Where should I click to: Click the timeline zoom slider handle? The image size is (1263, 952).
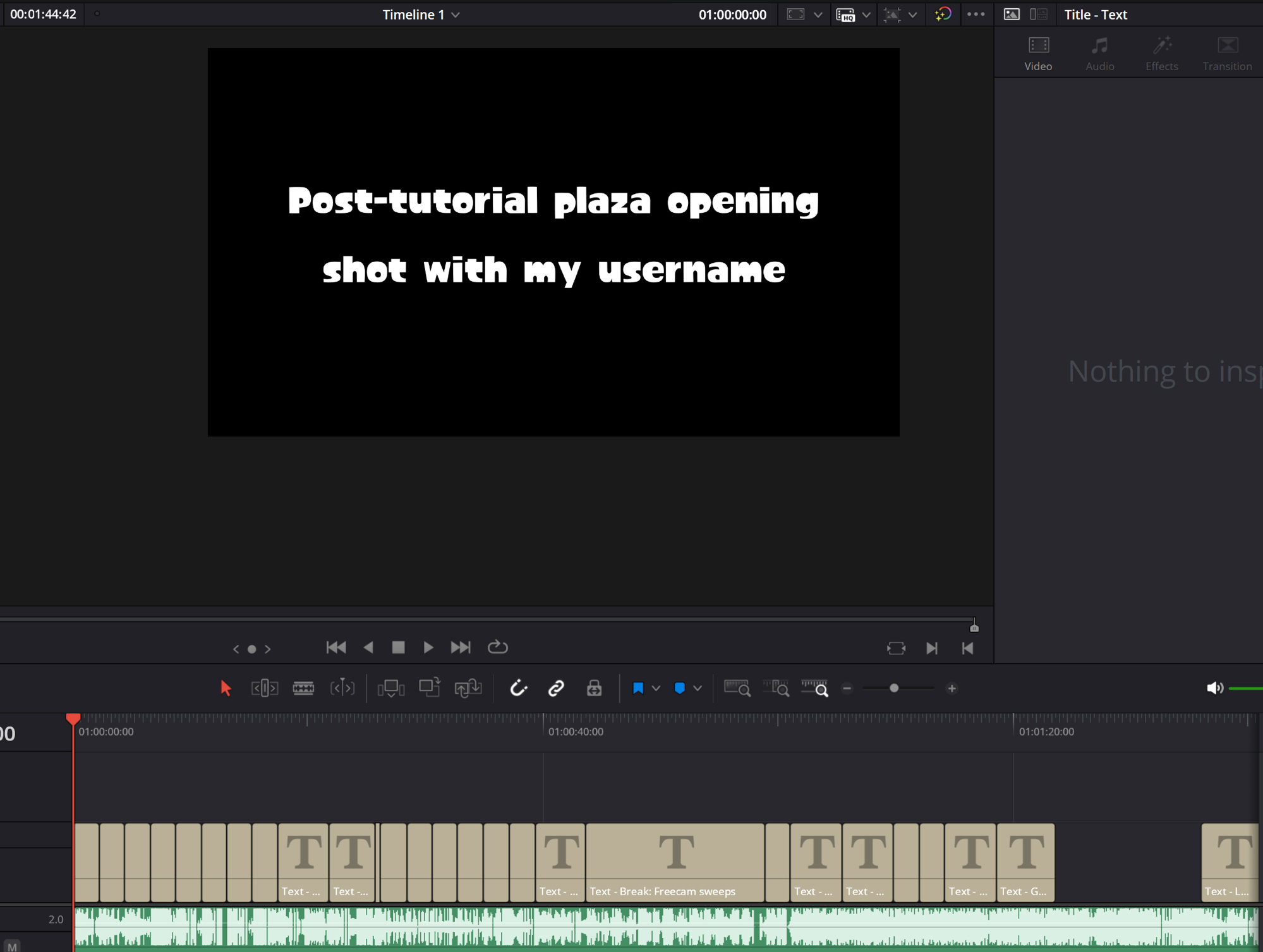(894, 689)
